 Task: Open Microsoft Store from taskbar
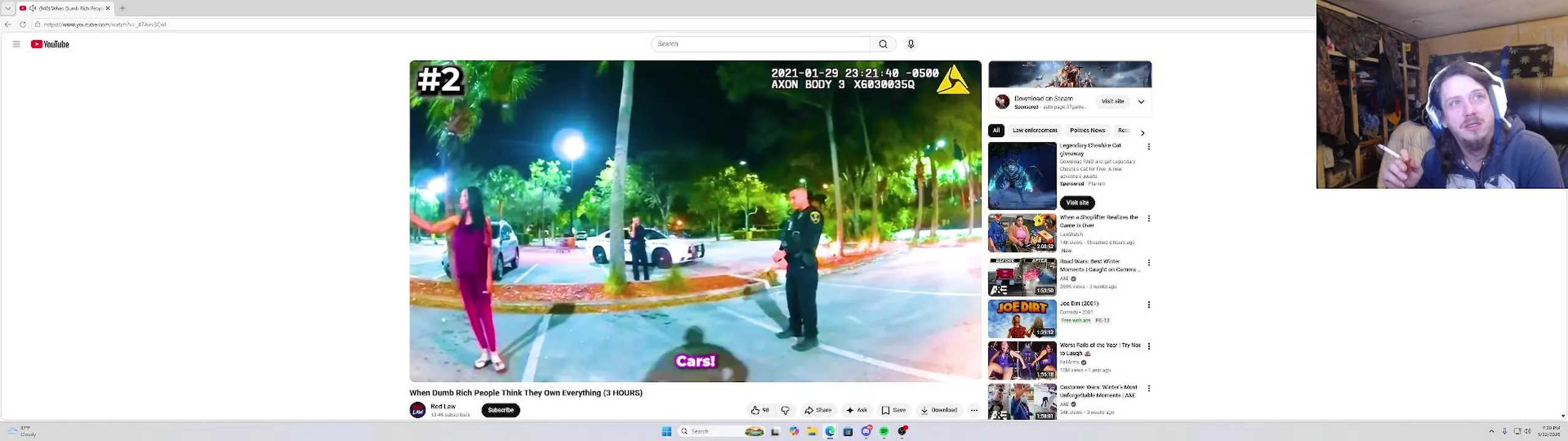(x=848, y=431)
